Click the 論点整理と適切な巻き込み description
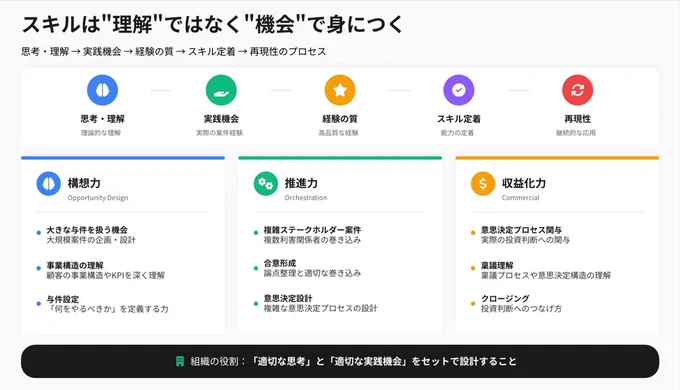Screen dimensions: 680x390 pos(312,273)
